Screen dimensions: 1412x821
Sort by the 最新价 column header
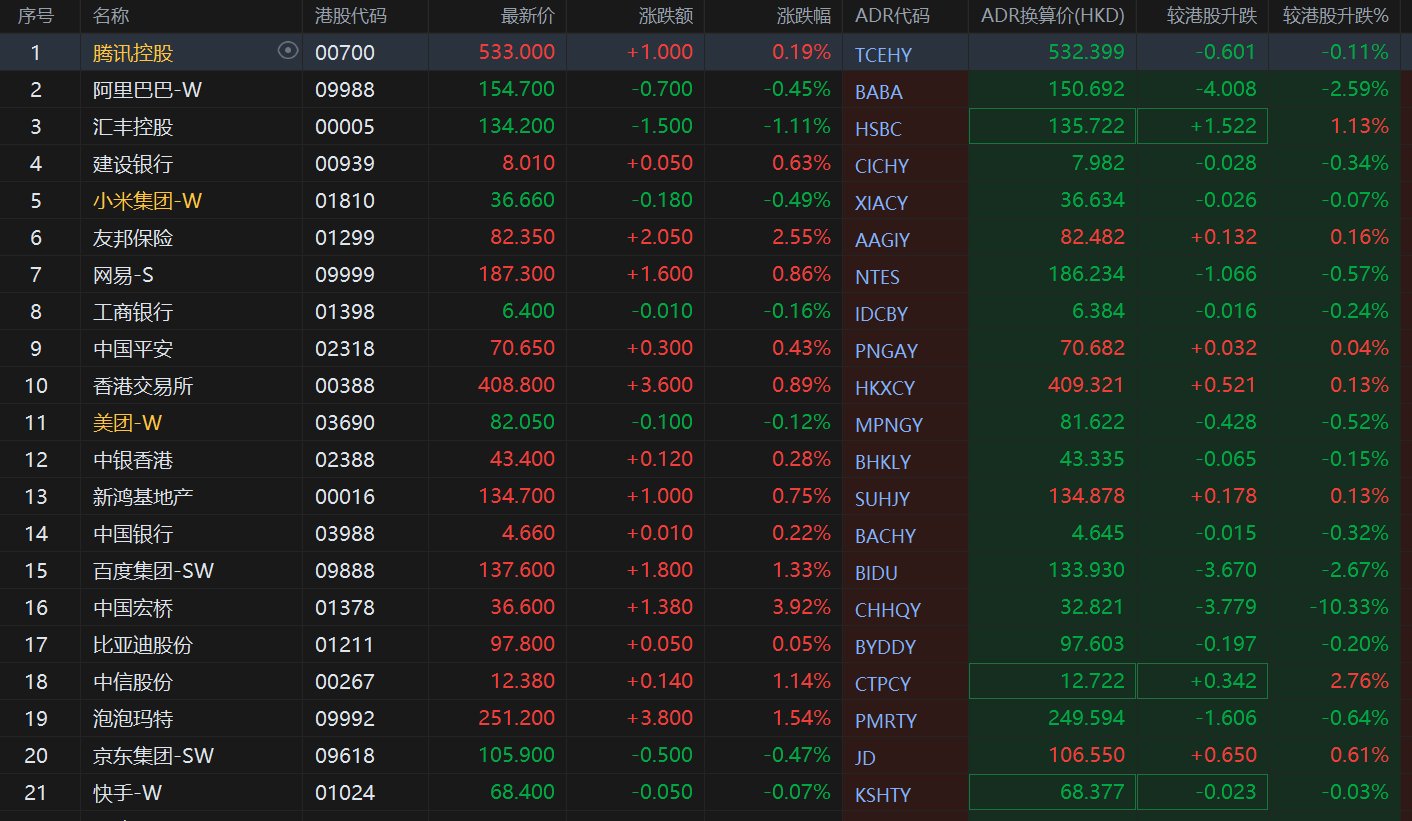click(x=527, y=16)
